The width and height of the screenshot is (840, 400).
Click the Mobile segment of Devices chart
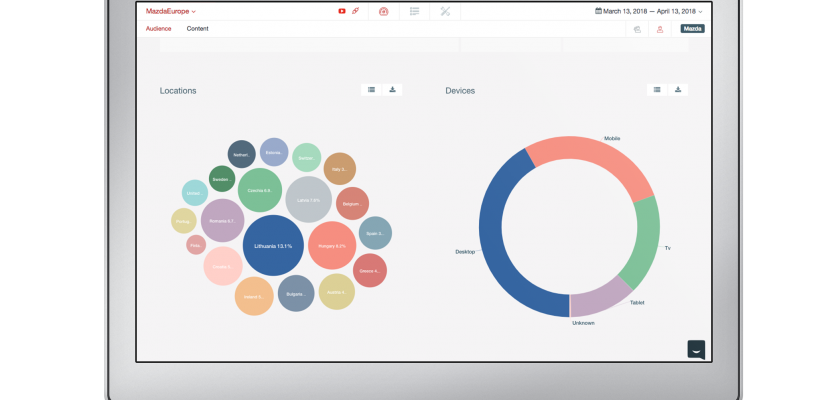point(590,158)
